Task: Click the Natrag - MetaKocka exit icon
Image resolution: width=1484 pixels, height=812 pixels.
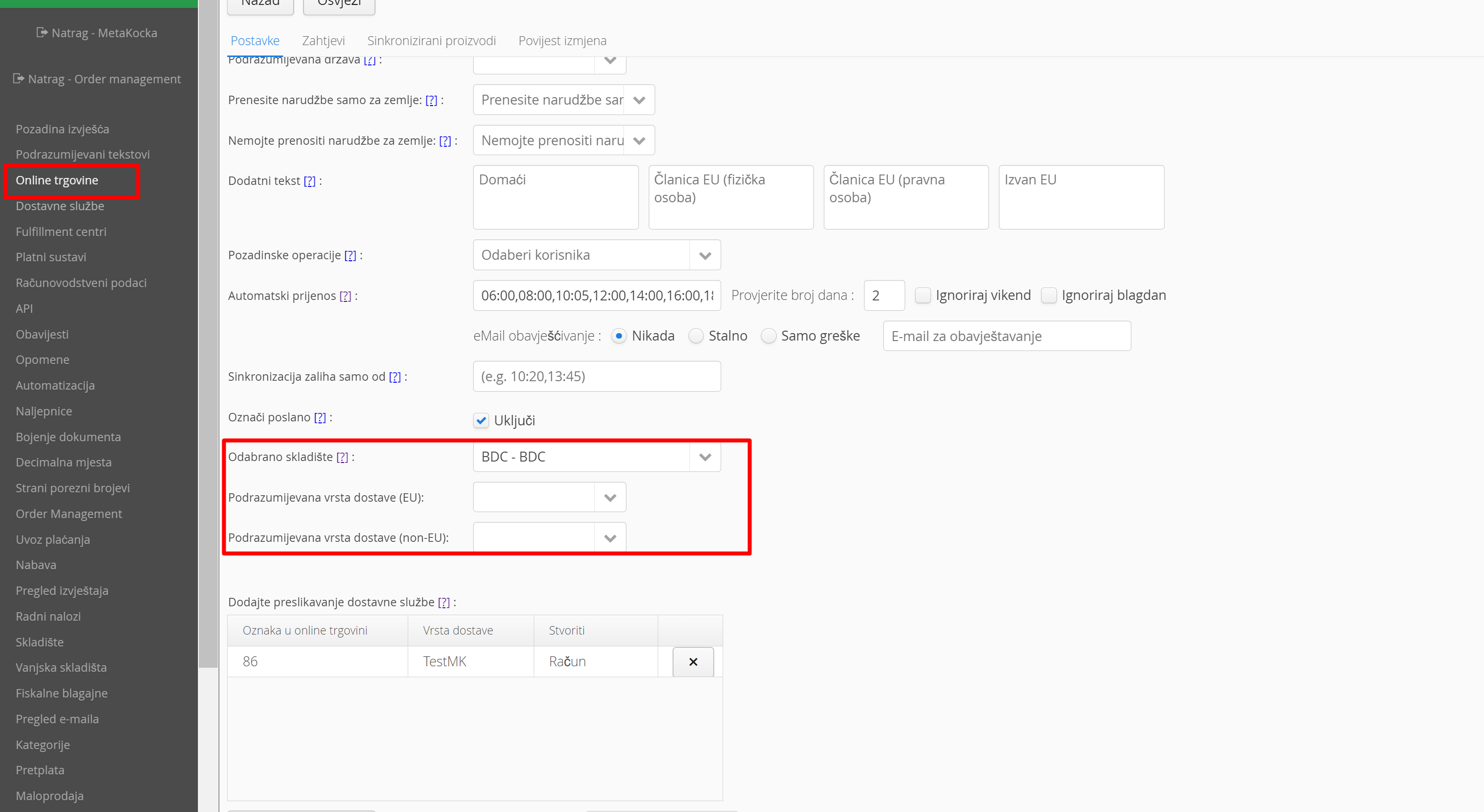Action: [x=42, y=32]
